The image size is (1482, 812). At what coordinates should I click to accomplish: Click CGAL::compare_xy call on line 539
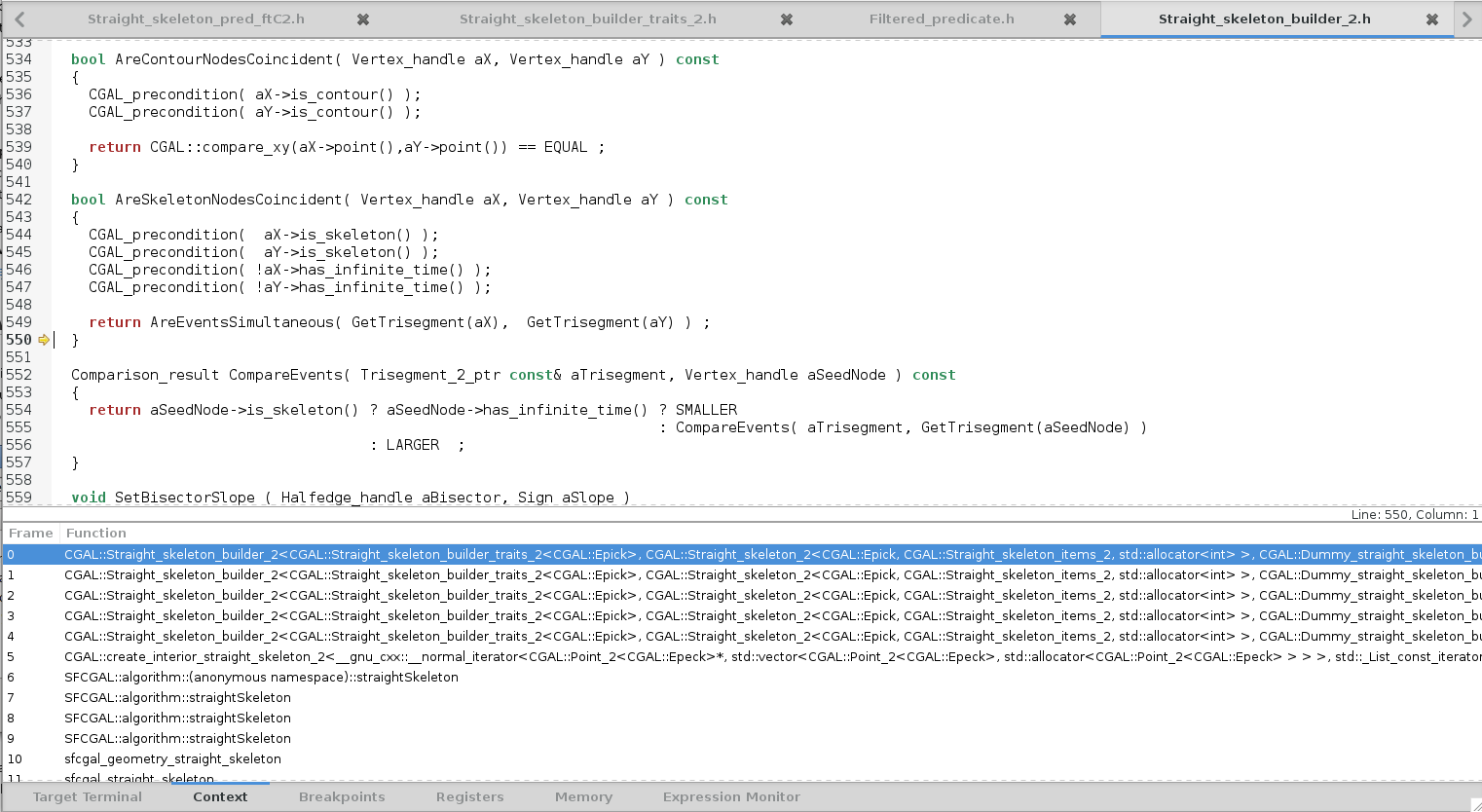tap(220, 147)
